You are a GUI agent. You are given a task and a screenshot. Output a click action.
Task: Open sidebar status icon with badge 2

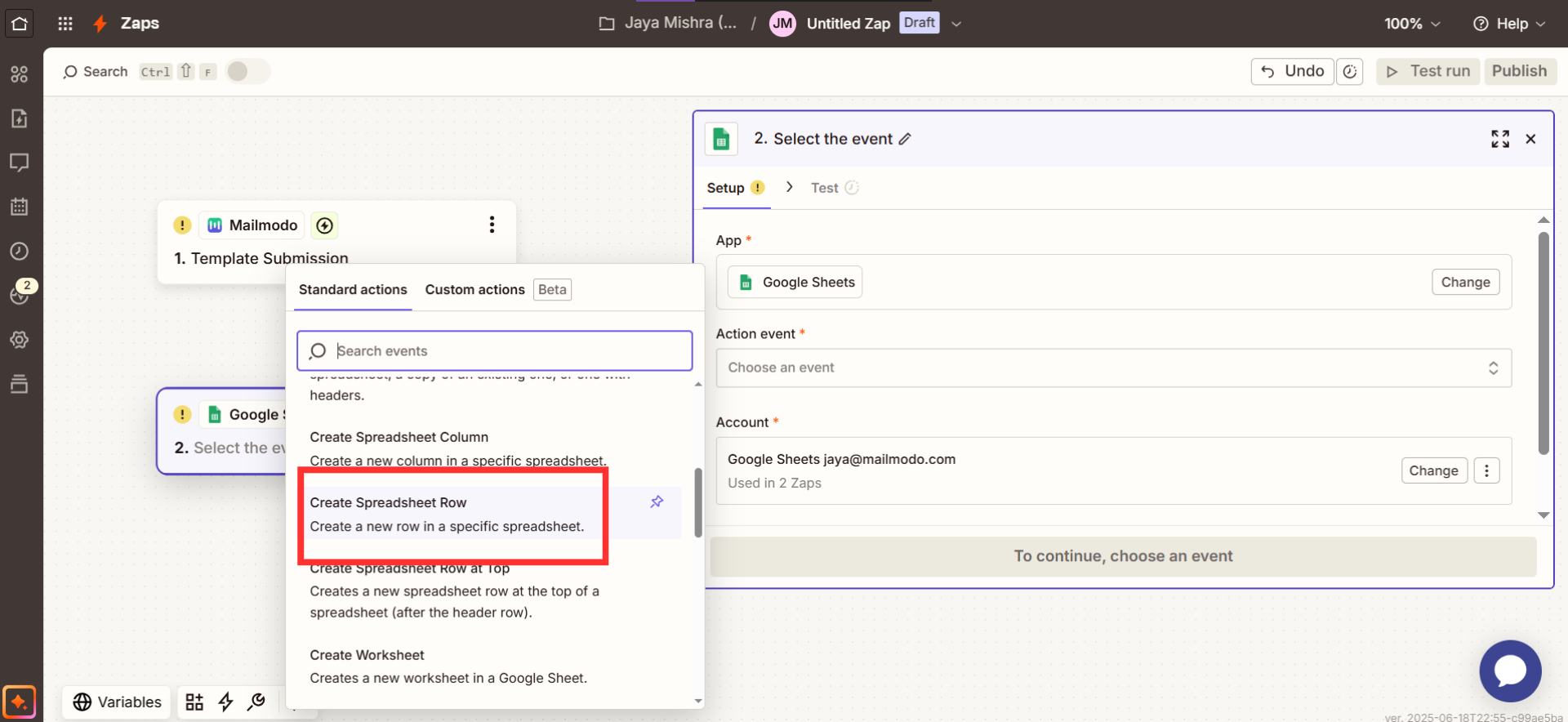pyautogui.click(x=20, y=294)
